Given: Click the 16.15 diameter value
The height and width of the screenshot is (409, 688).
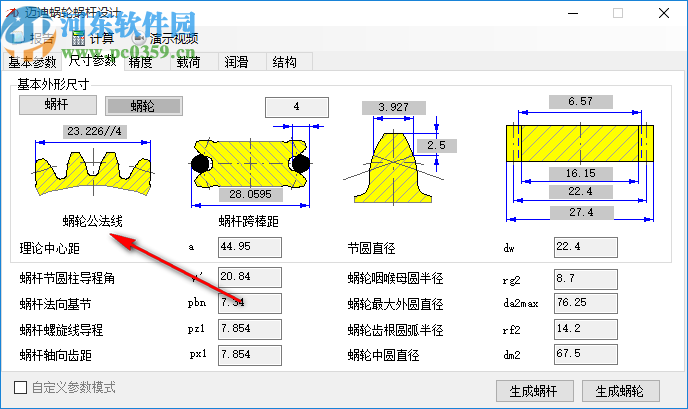Looking at the screenshot, I should point(581,173).
